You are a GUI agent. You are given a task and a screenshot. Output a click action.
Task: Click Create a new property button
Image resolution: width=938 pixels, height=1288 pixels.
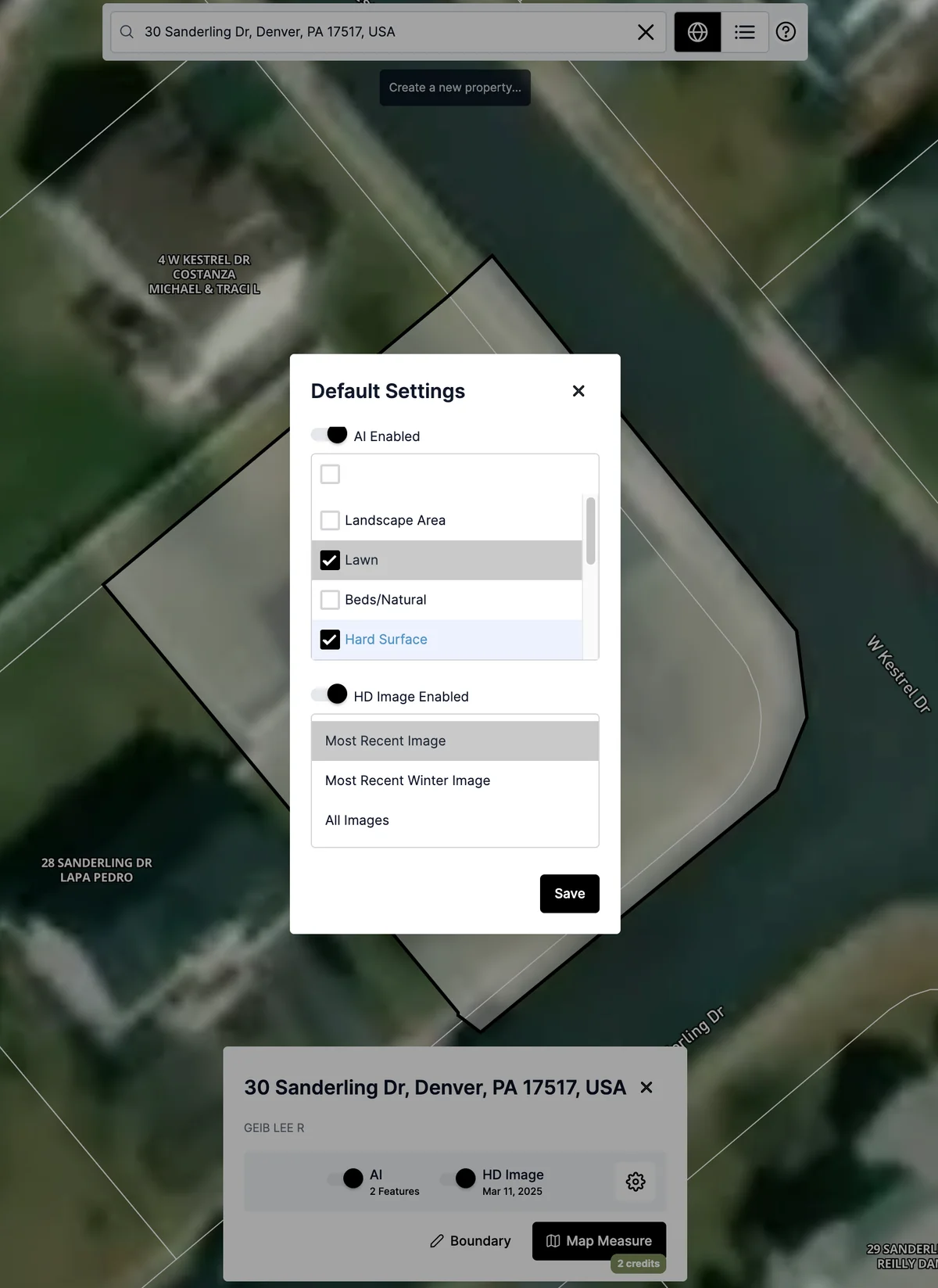tap(455, 88)
